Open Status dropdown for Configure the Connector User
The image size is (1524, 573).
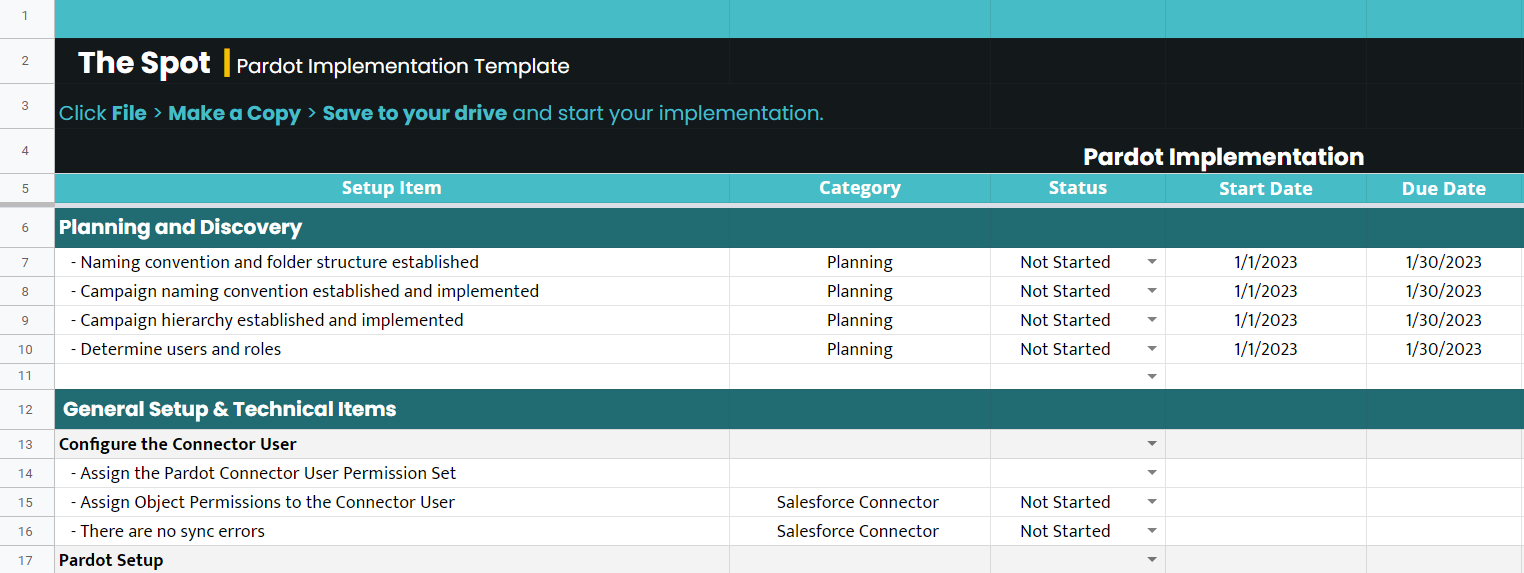(1152, 444)
